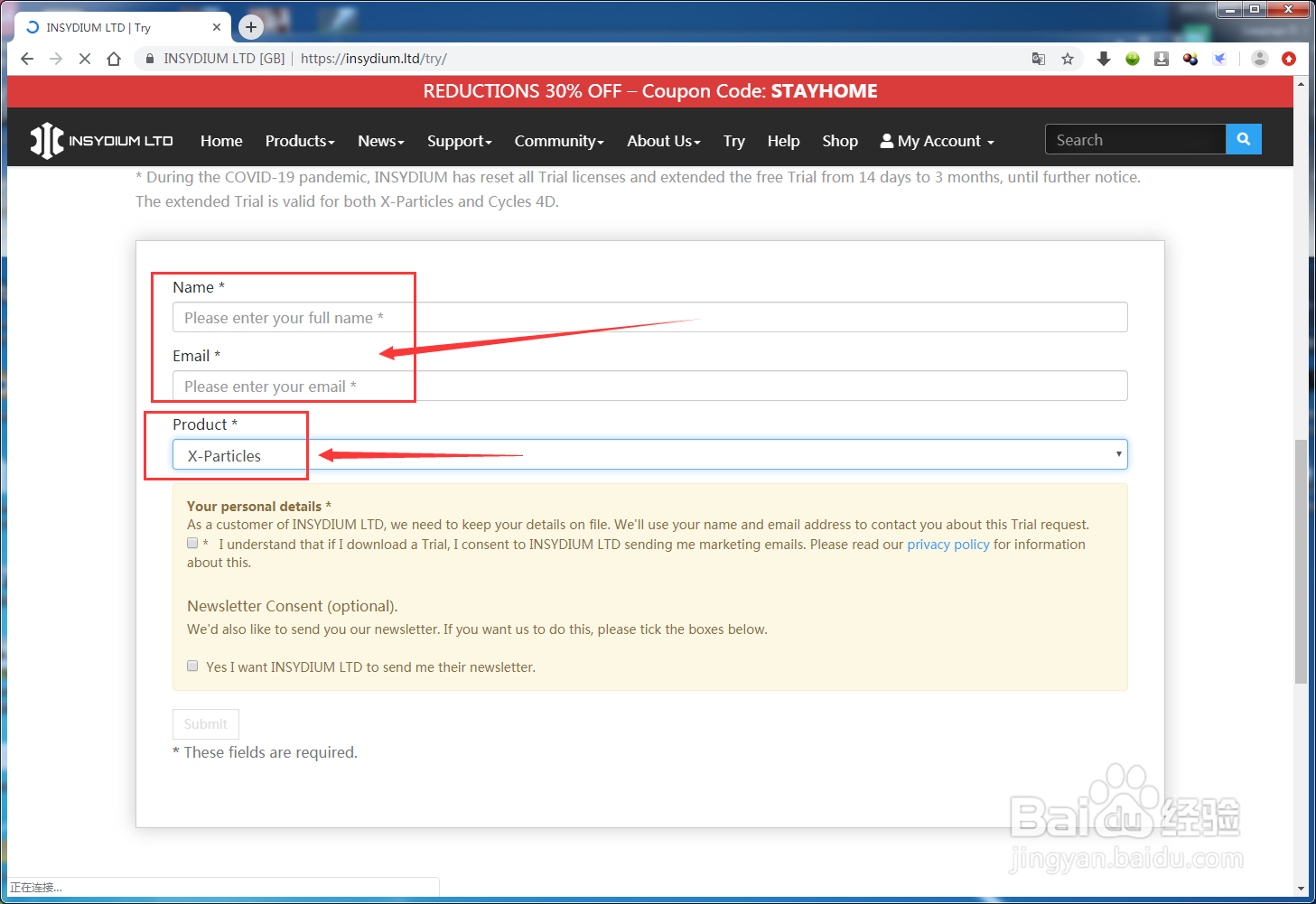Click the black download arrow extension
This screenshot has height=904, width=1316.
click(1104, 59)
